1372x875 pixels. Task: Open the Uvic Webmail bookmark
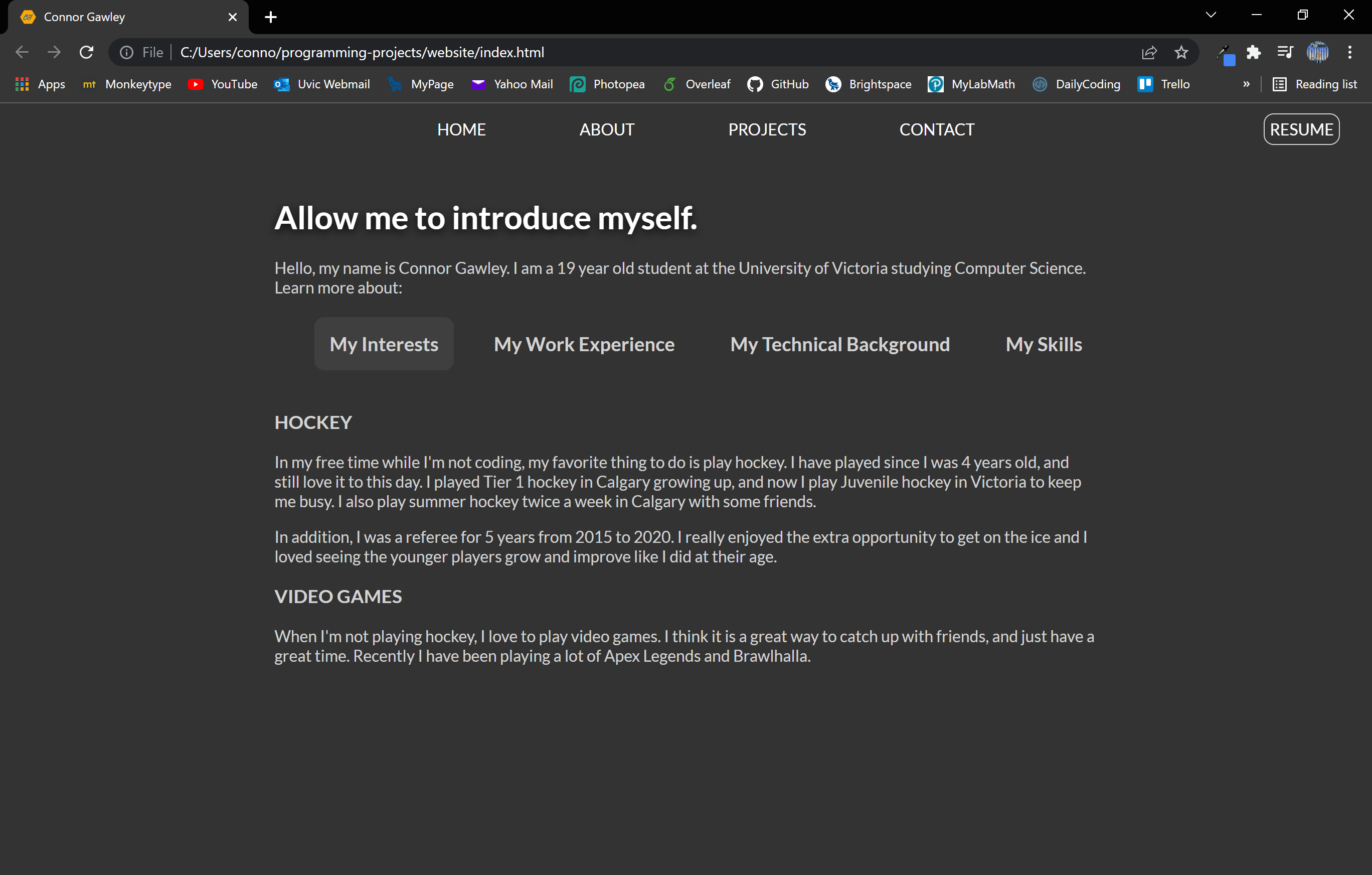click(x=322, y=84)
